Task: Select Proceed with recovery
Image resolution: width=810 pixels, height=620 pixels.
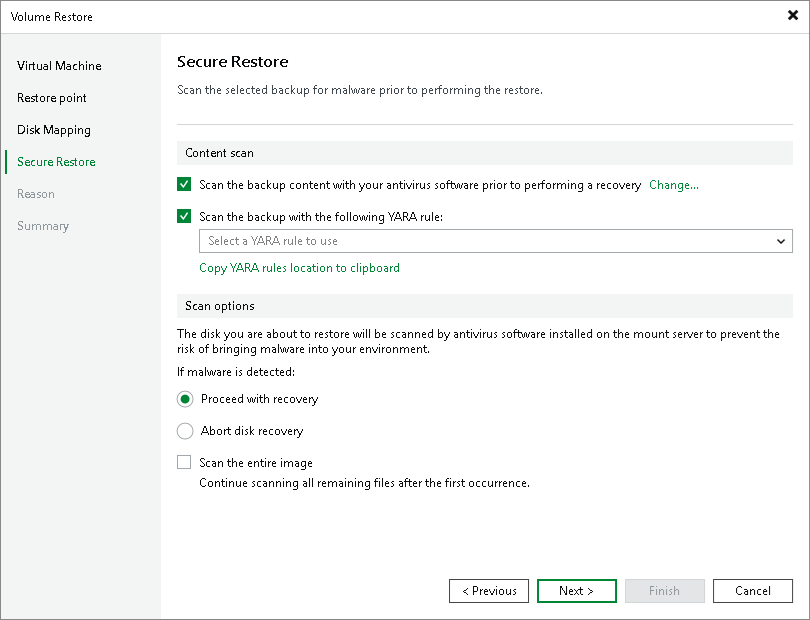Action: (x=184, y=399)
